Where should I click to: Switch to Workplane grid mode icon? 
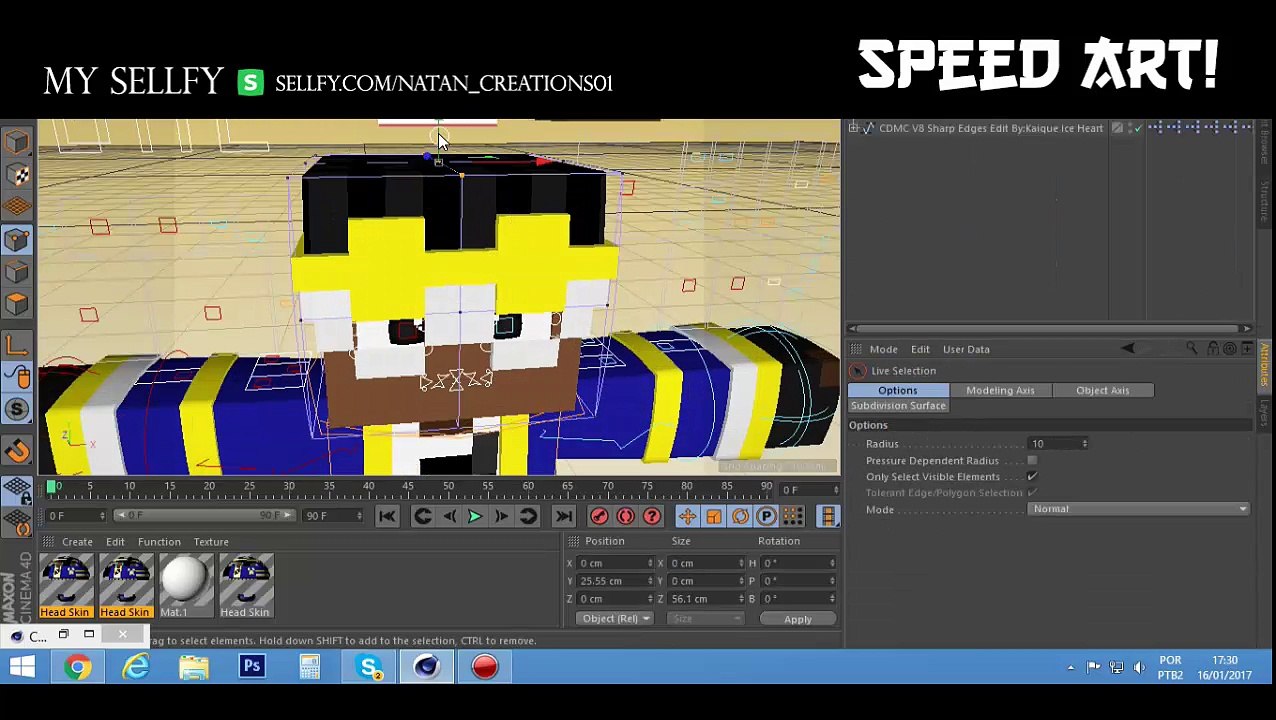(17, 207)
